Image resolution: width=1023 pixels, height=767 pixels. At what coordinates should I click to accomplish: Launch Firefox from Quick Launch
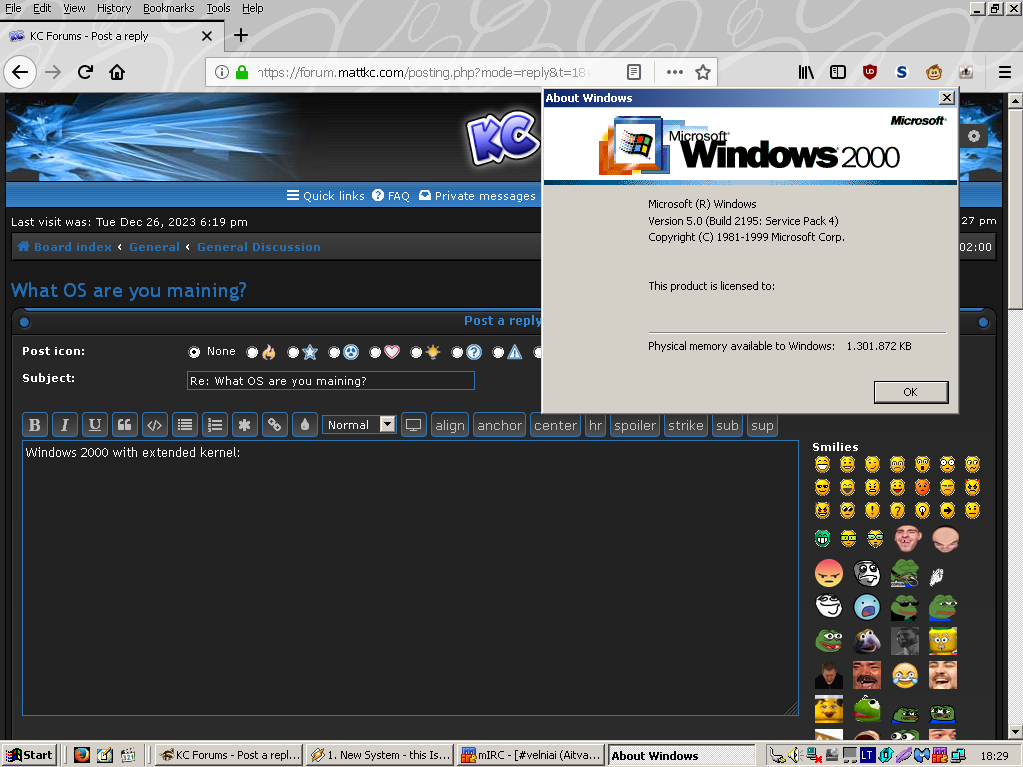pos(82,755)
